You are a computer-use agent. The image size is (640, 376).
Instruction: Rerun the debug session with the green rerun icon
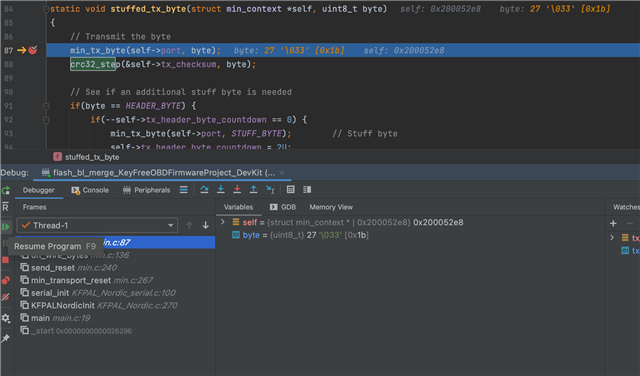[x=6, y=190]
